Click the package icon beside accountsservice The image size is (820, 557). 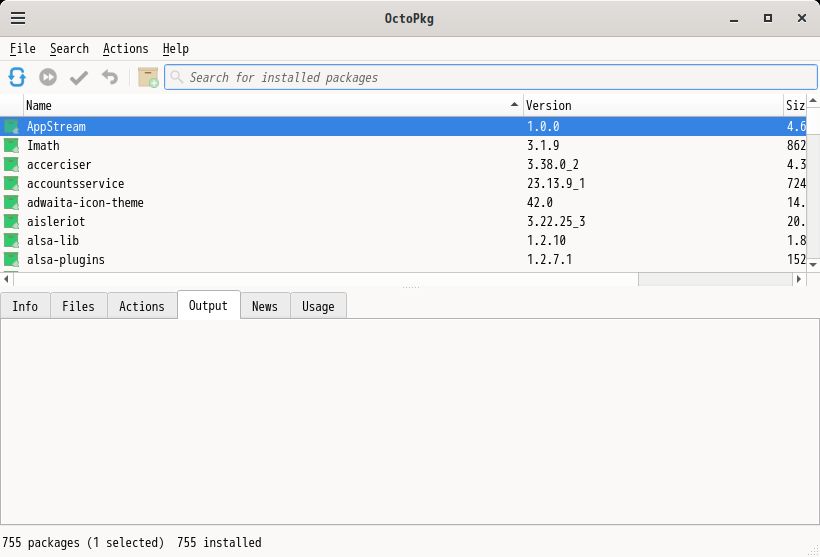(x=11, y=184)
